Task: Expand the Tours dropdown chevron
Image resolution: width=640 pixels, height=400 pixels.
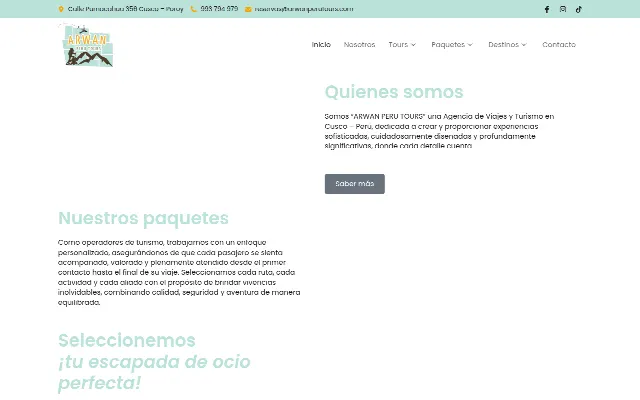Action: [x=413, y=45]
